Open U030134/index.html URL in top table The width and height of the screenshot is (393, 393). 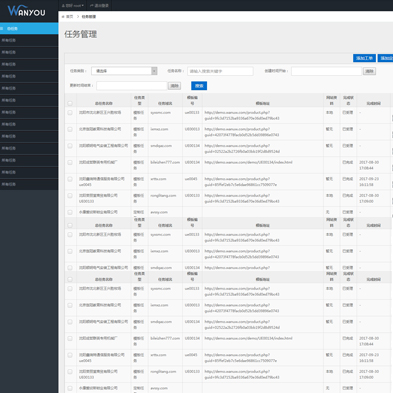tap(248, 162)
